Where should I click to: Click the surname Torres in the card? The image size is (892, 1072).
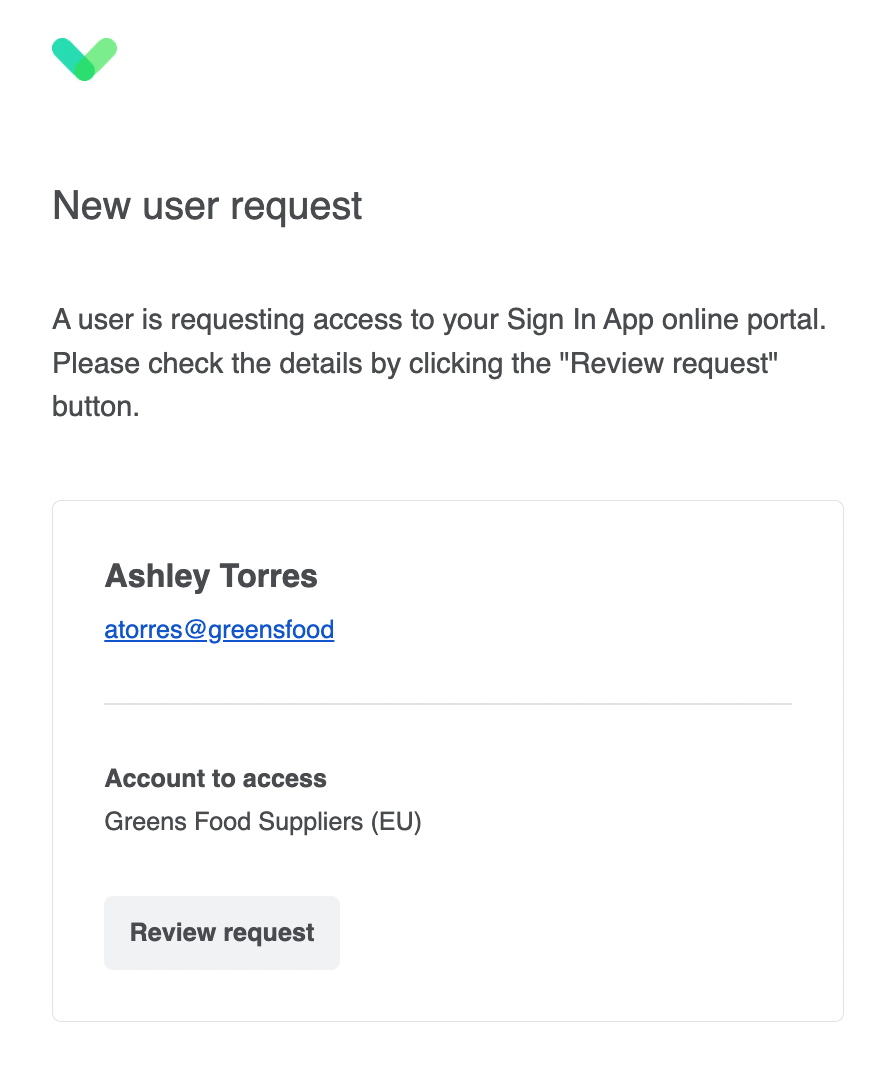269,576
